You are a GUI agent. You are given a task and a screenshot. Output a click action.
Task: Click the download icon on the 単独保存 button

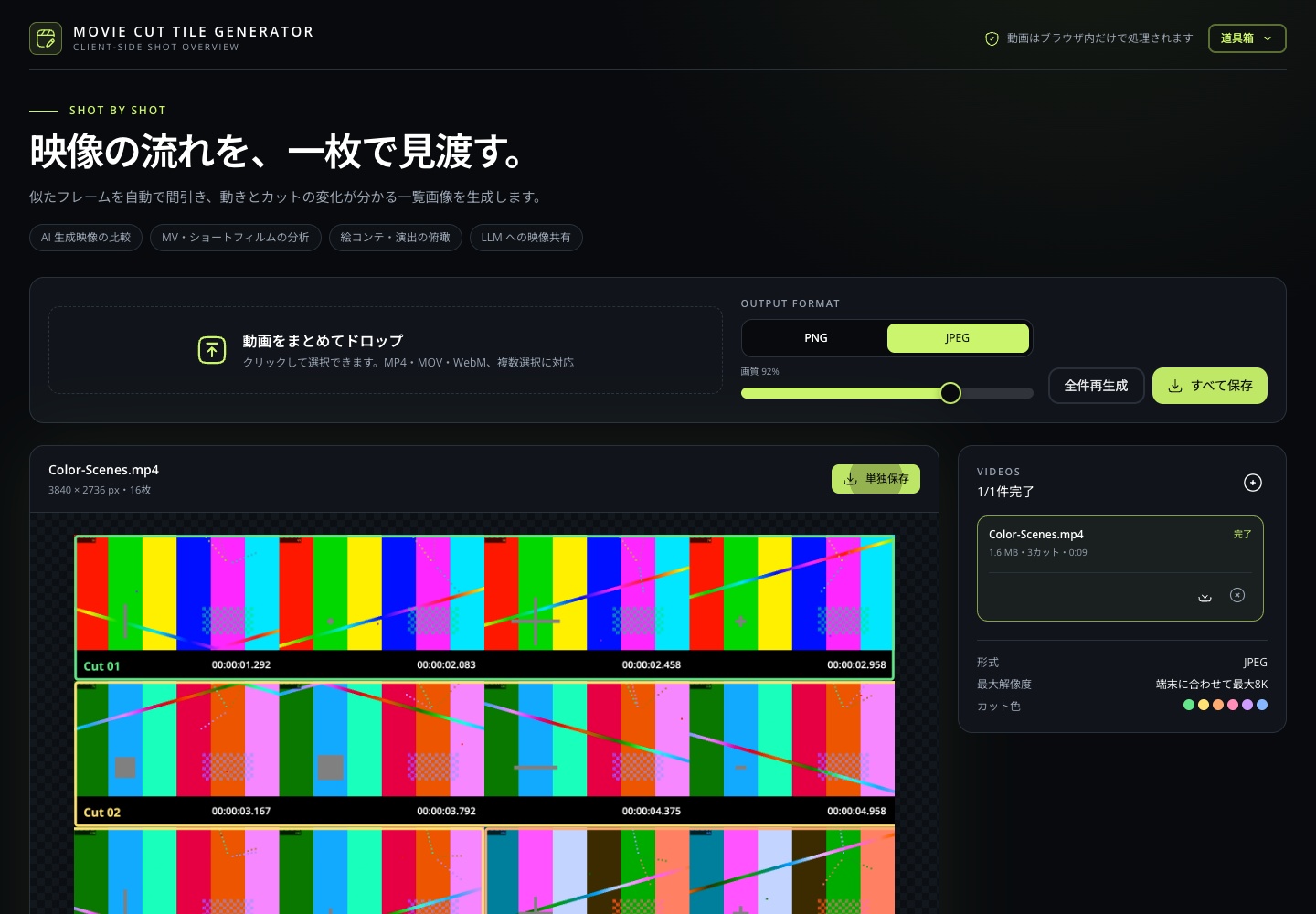tap(850, 479)
